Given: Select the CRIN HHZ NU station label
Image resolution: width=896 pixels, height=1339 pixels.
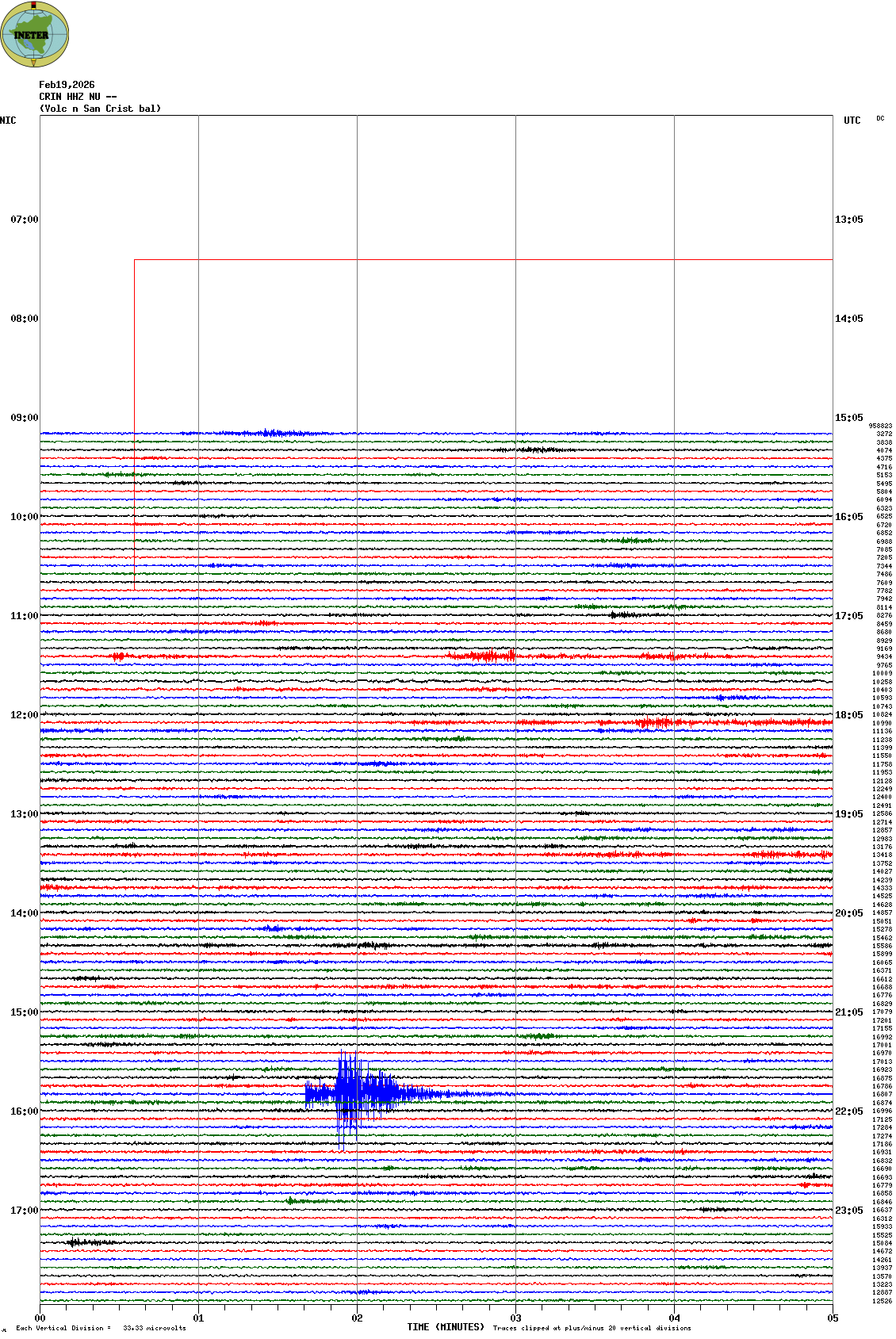Looking at the screenshot, I should coord(78,97).
